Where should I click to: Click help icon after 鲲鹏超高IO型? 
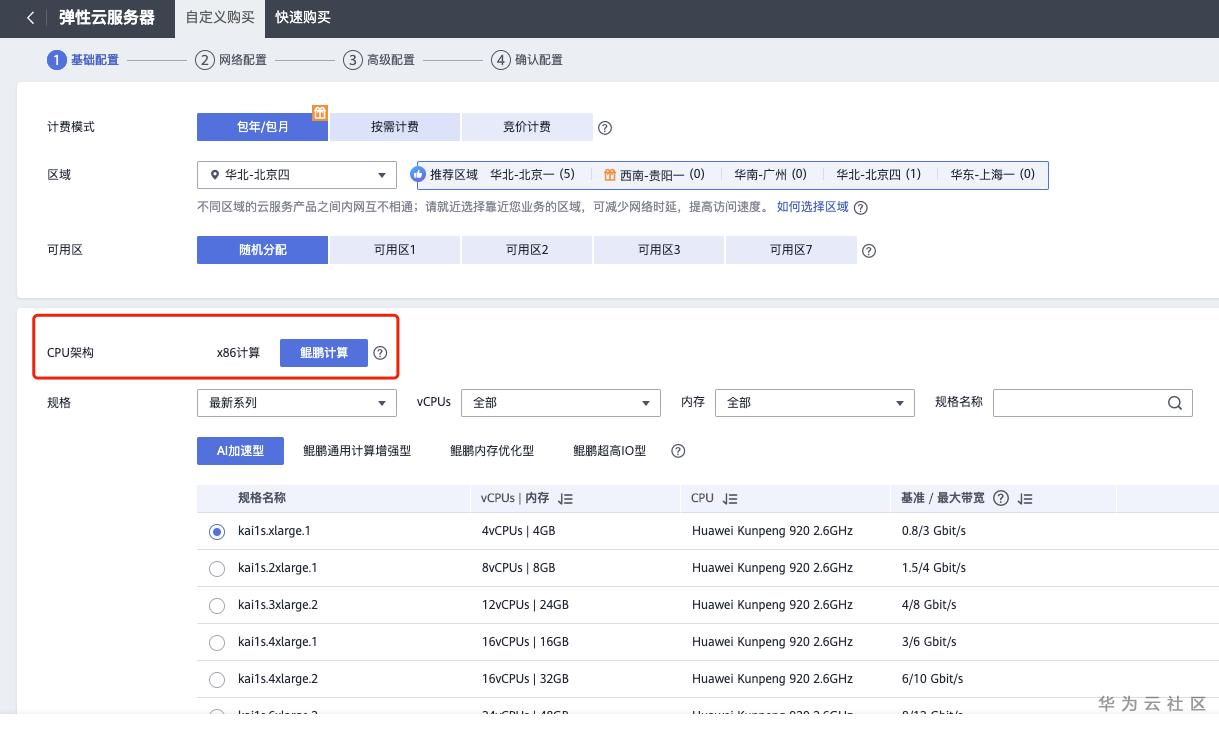click(678, 451)
